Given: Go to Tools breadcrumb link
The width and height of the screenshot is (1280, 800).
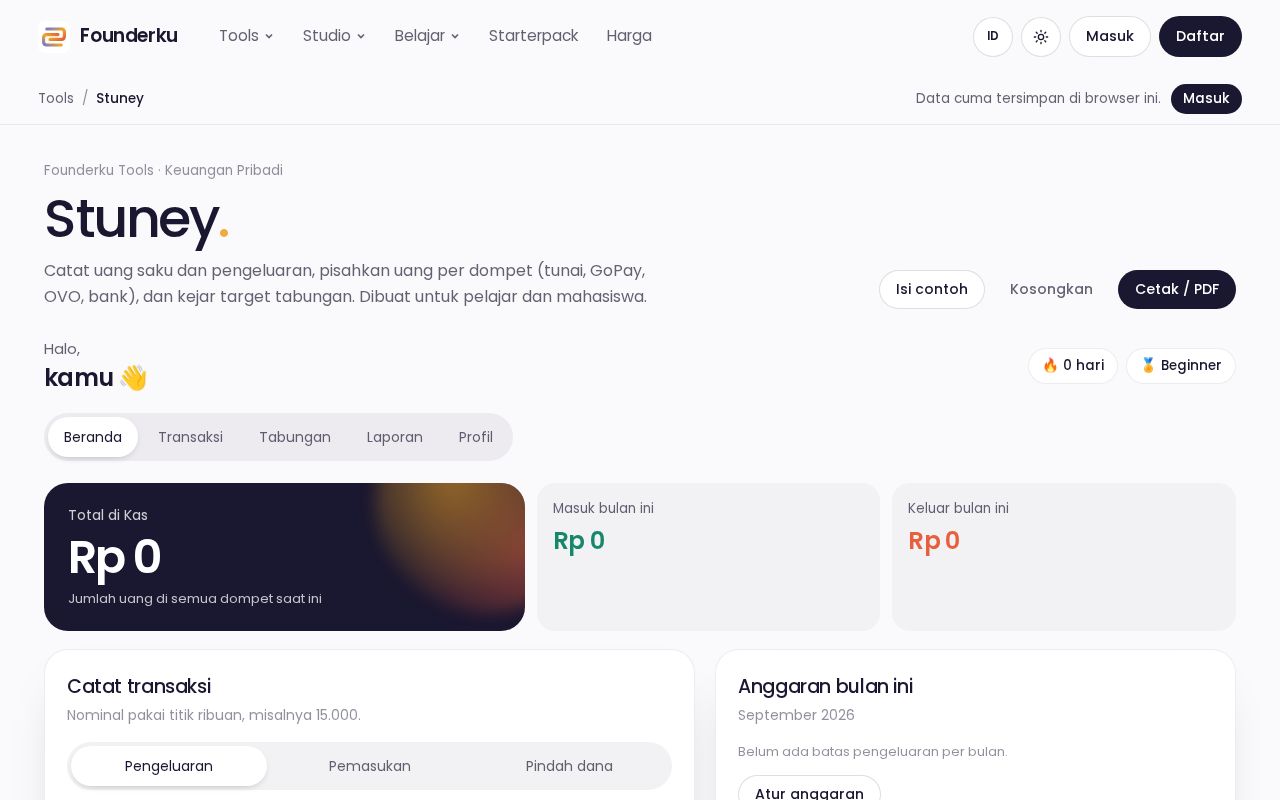Looking at the screenshot, I should [x=56, y=98].
